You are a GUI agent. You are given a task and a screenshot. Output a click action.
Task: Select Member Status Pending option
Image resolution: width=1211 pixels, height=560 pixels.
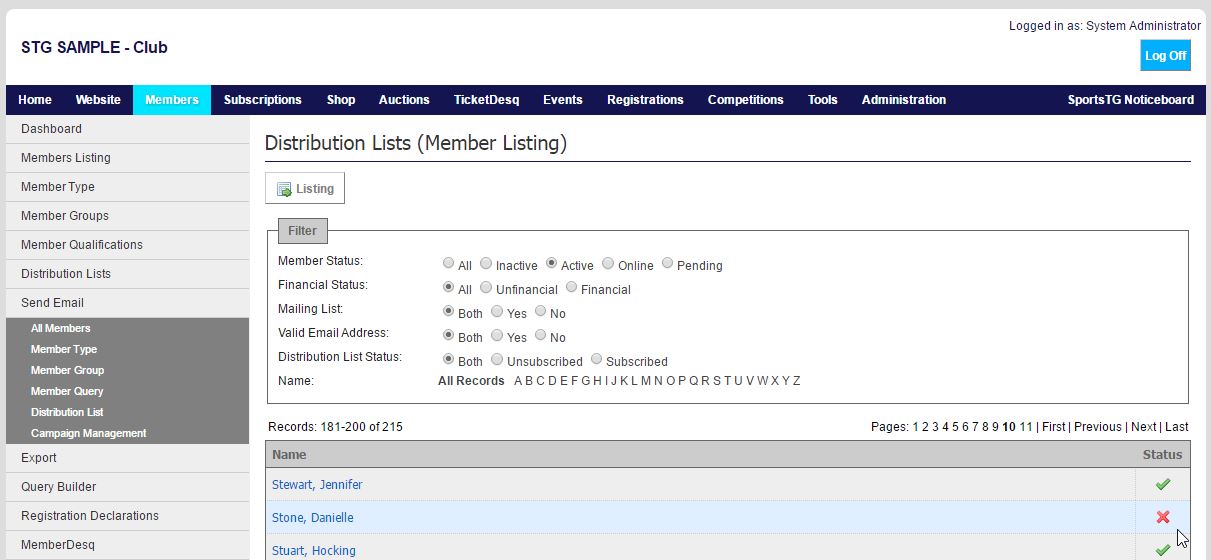pos(667,264)
